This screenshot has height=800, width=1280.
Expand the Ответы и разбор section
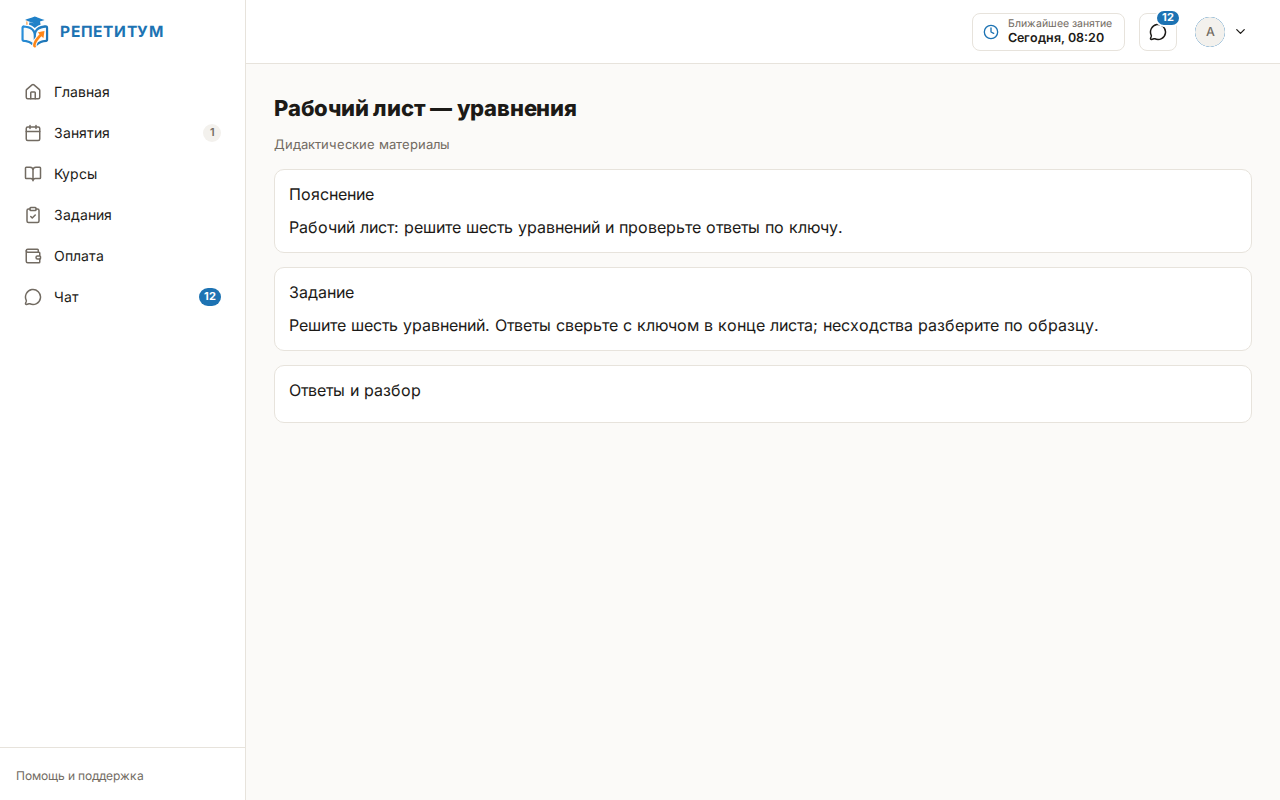(x=763, y=394)
